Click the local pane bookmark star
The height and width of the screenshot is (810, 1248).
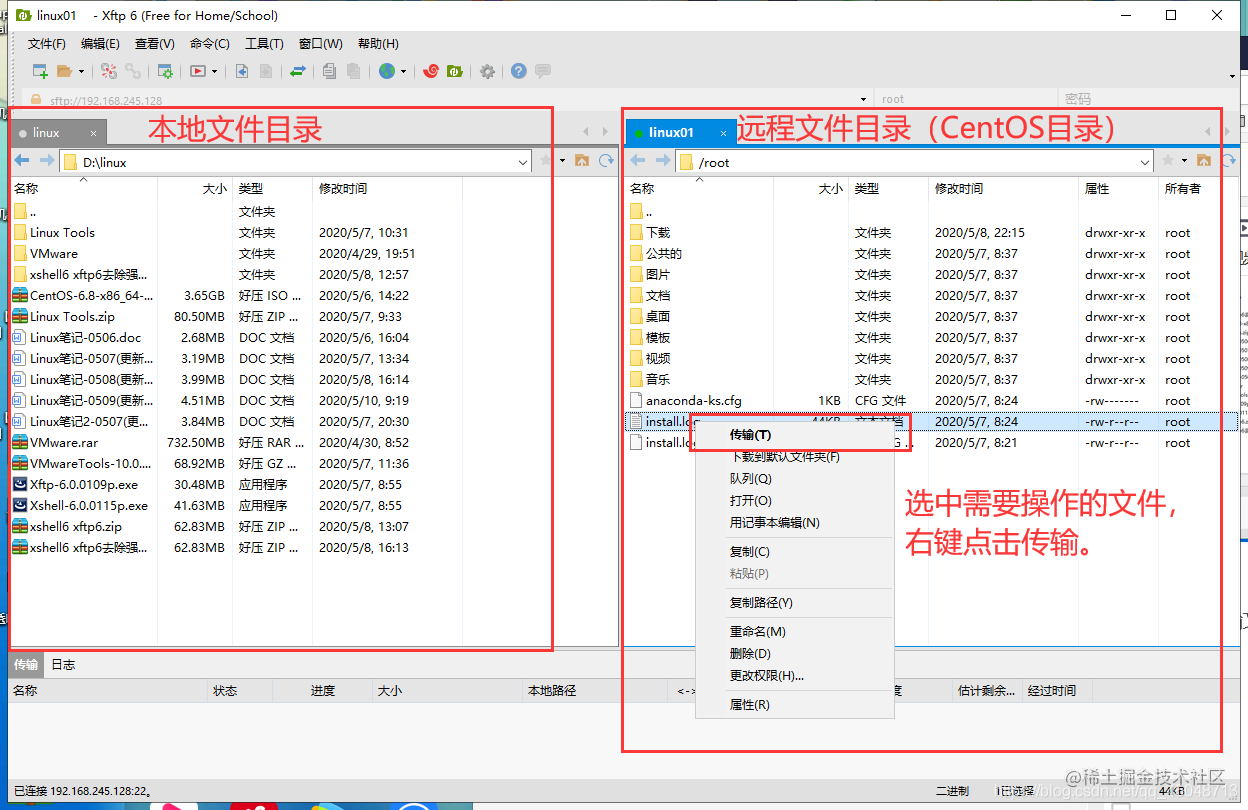[x=545, y=161]
